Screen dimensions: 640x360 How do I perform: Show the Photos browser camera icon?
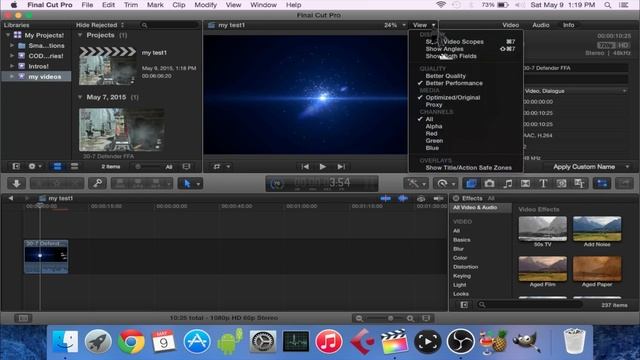[x=489, y=184]
